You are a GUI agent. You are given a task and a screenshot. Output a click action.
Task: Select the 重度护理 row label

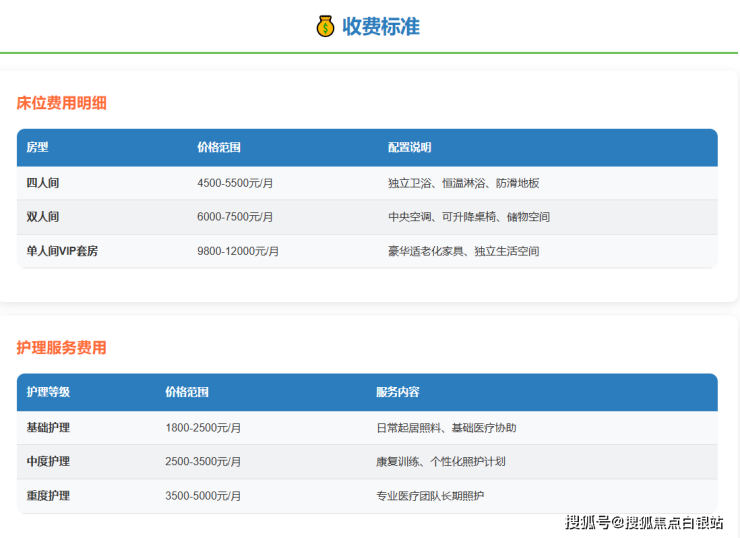click(x=48, y=496)
